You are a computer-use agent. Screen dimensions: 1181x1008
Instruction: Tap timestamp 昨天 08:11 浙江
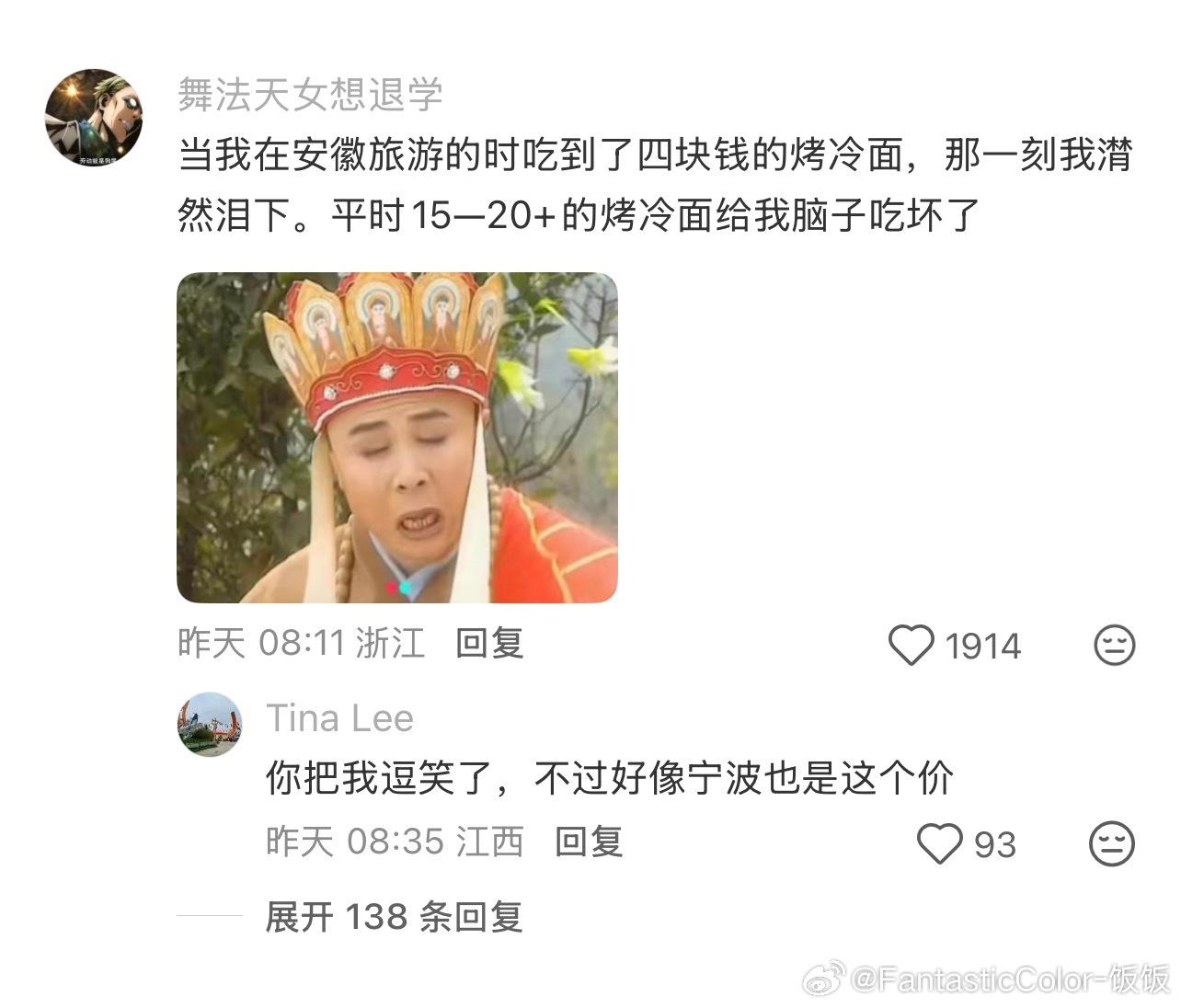(x=302, y=643)
